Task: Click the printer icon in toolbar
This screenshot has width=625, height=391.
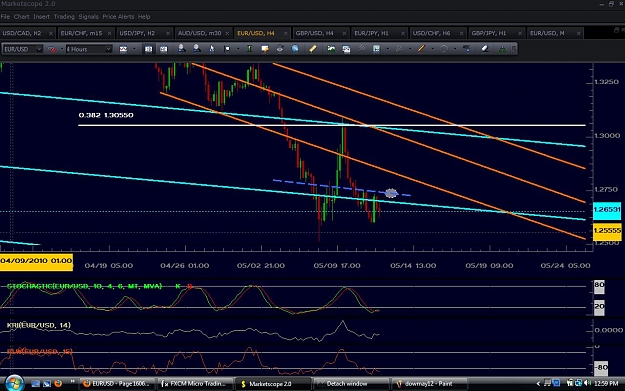Action: [280, 49]
